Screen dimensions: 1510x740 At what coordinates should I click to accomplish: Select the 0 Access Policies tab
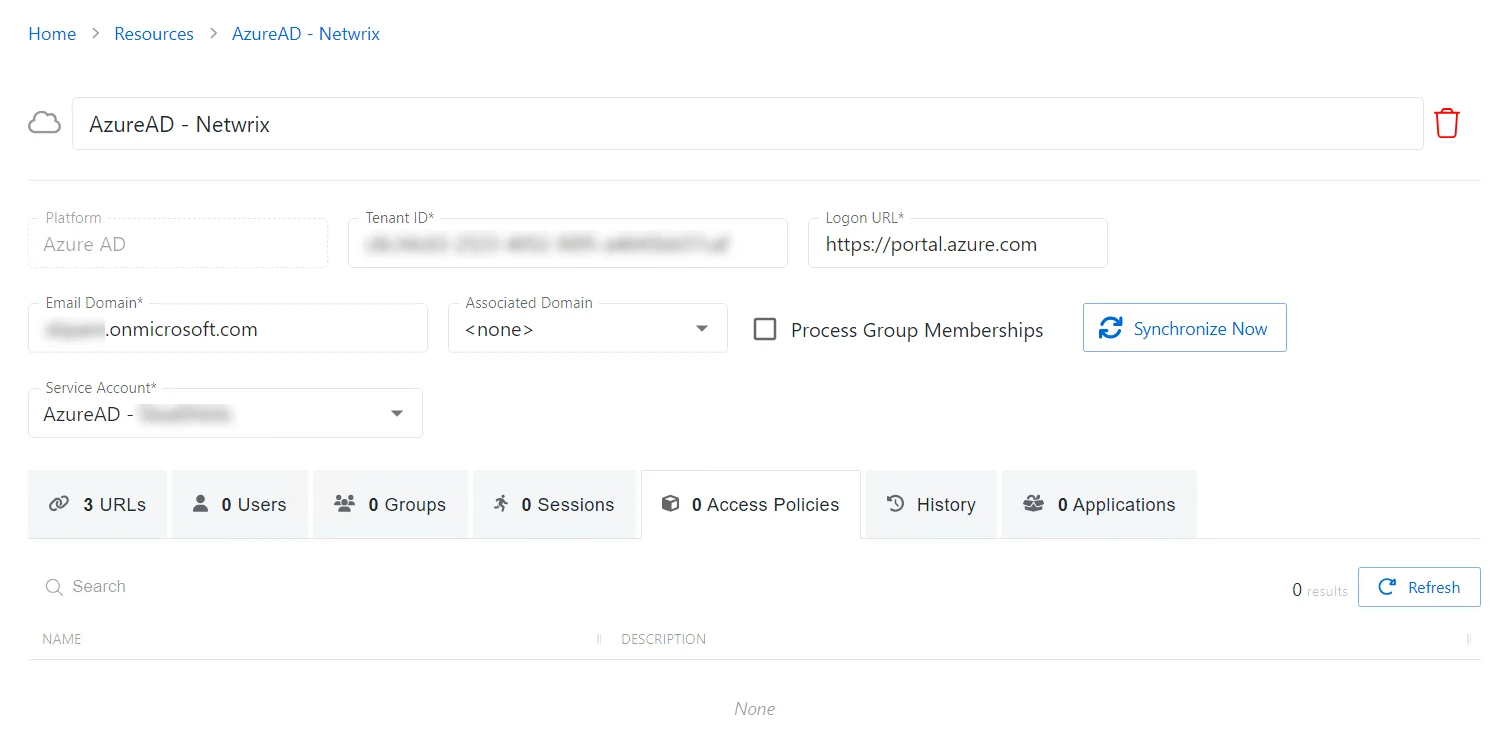751,504
